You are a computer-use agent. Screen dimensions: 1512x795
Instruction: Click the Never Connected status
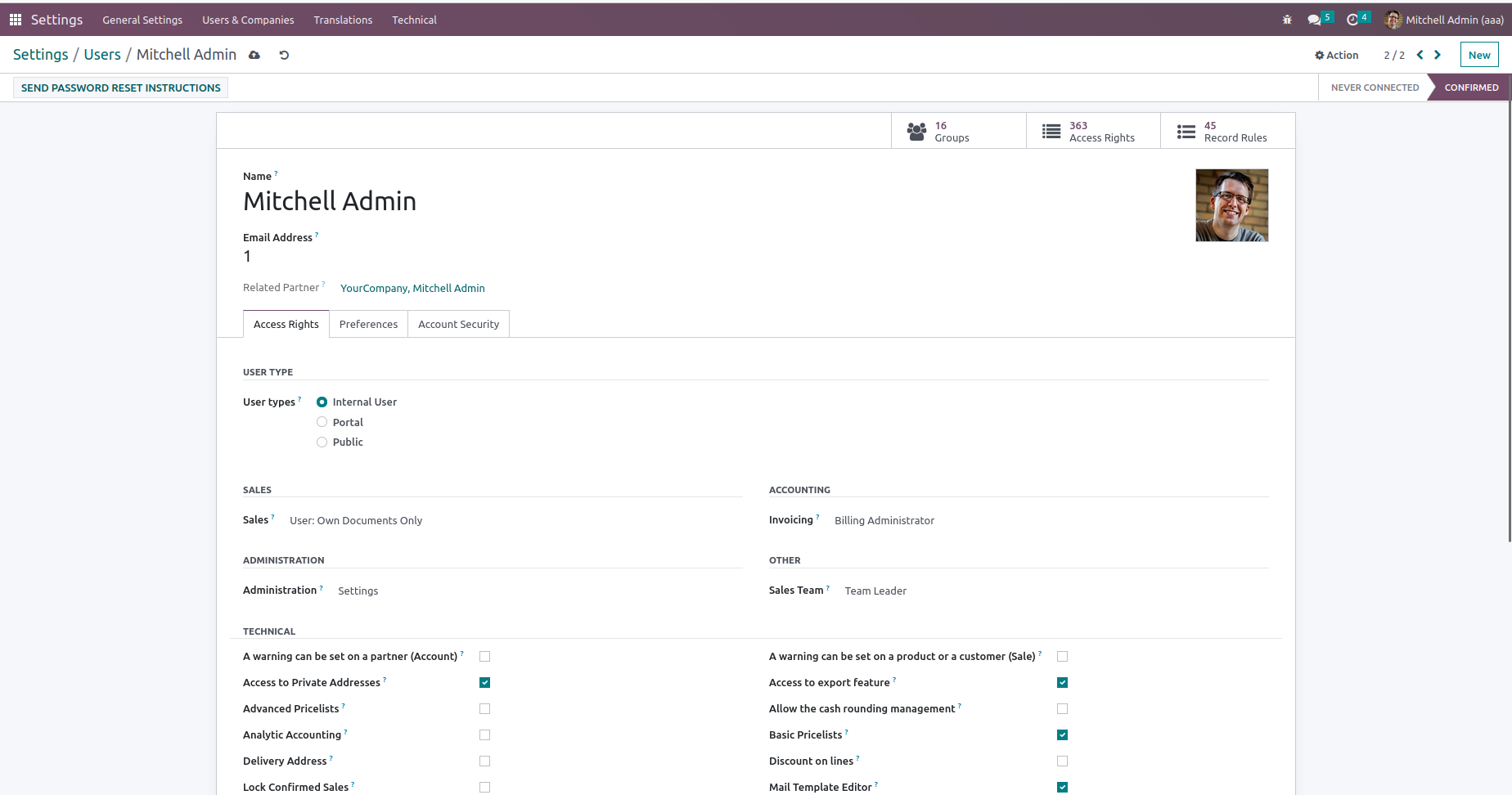(1375, 88)
